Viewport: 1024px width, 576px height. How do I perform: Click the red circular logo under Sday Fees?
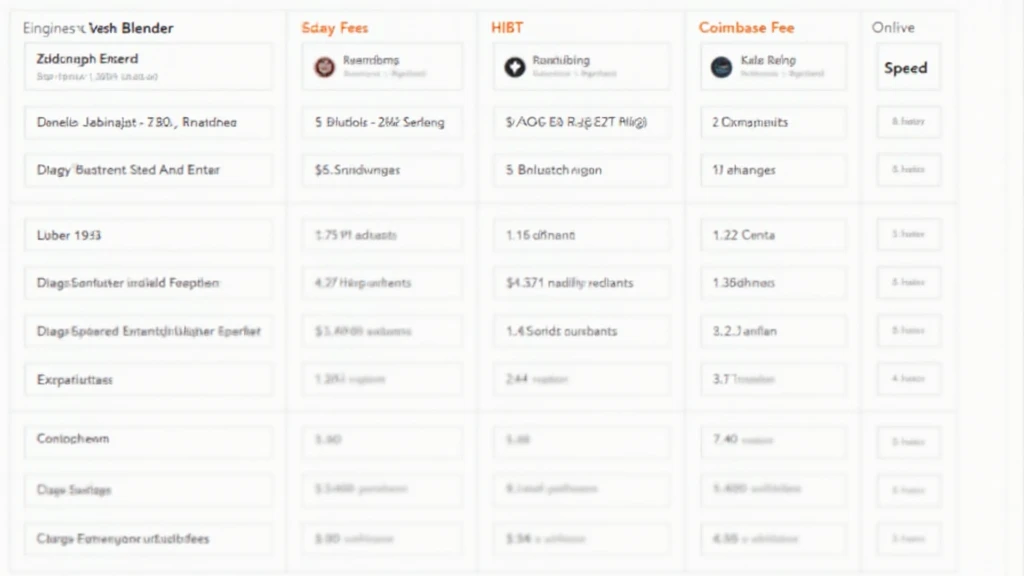tap(323, 67)
